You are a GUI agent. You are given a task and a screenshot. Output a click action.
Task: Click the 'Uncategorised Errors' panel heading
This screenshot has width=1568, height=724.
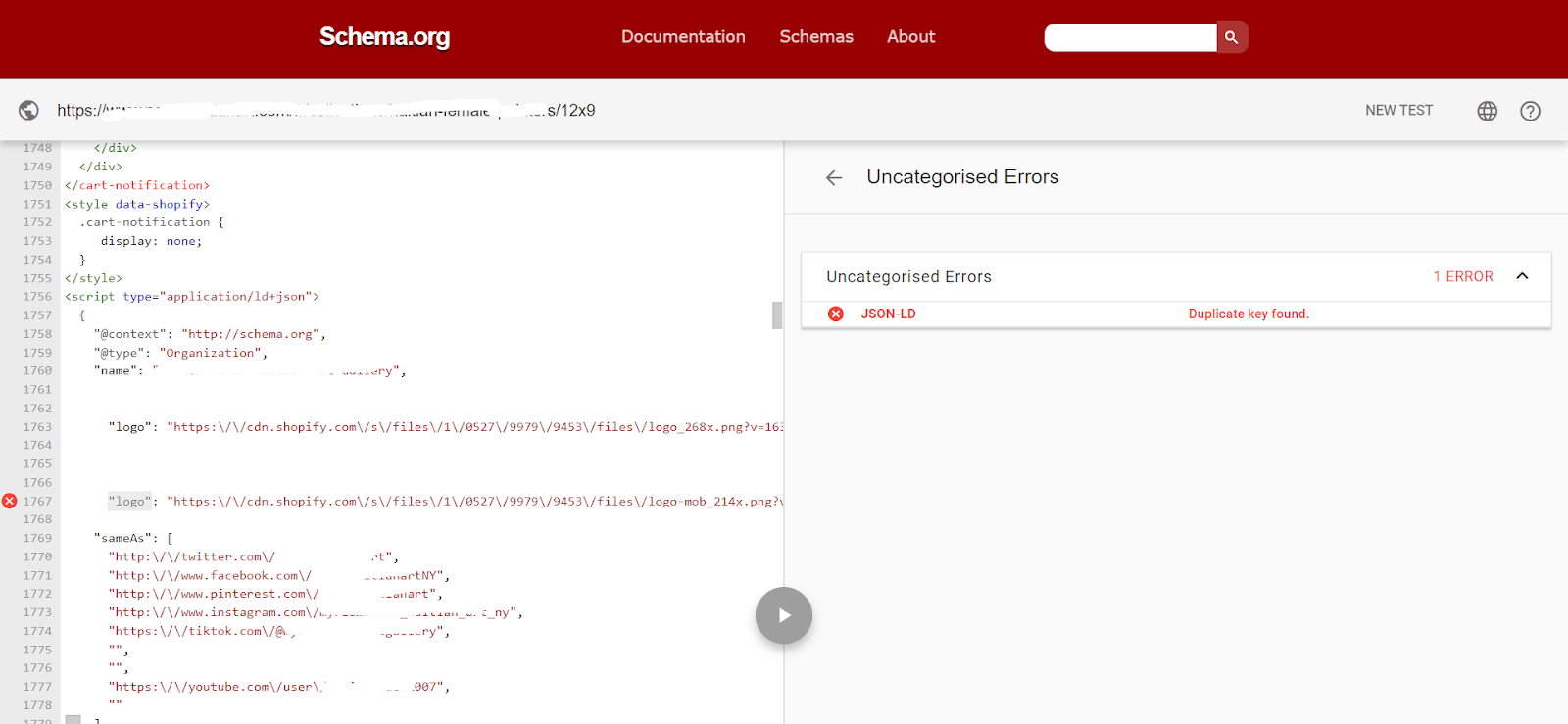point(962,177)
